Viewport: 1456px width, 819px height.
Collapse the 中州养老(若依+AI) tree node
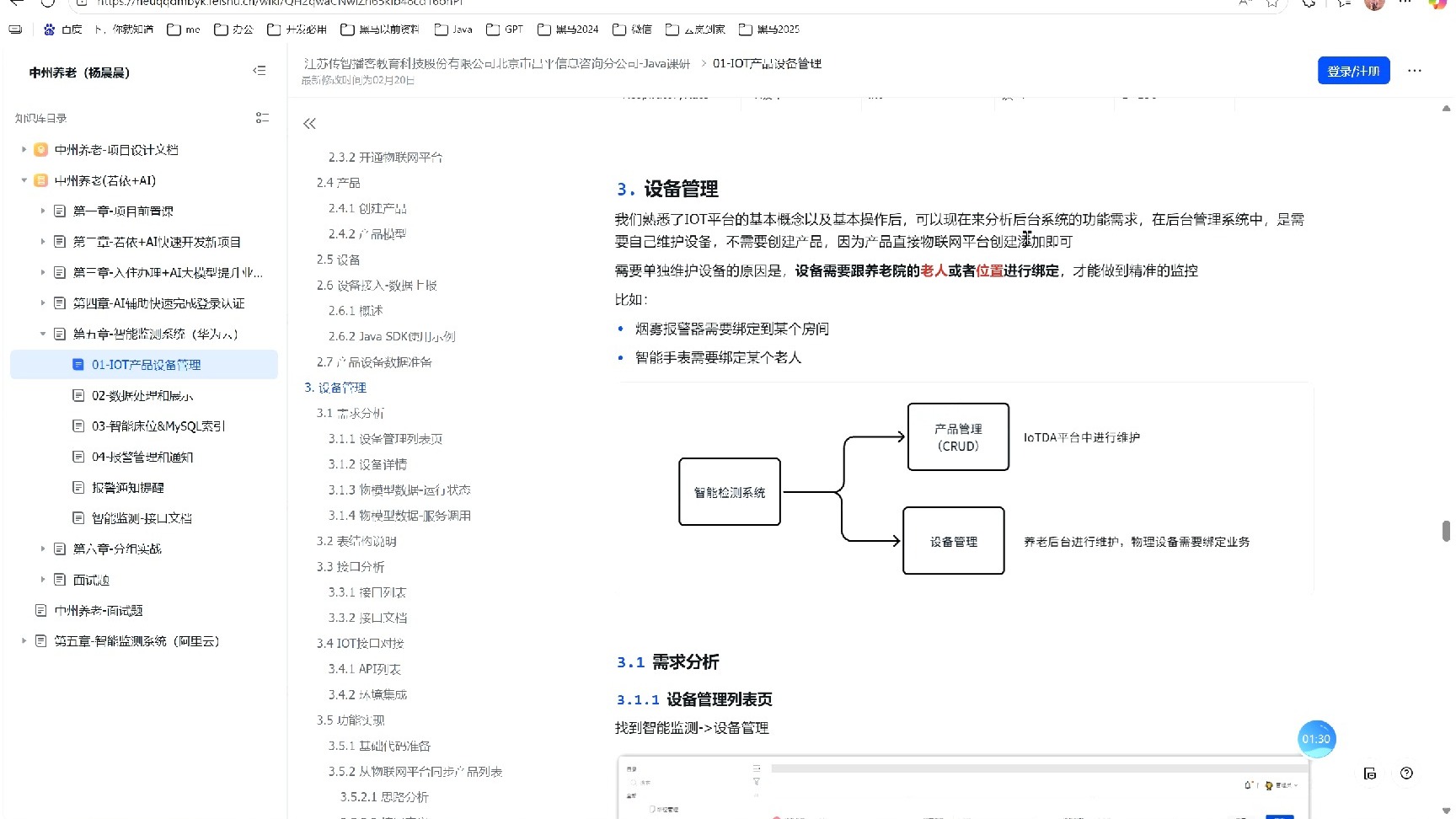[24, 180]
